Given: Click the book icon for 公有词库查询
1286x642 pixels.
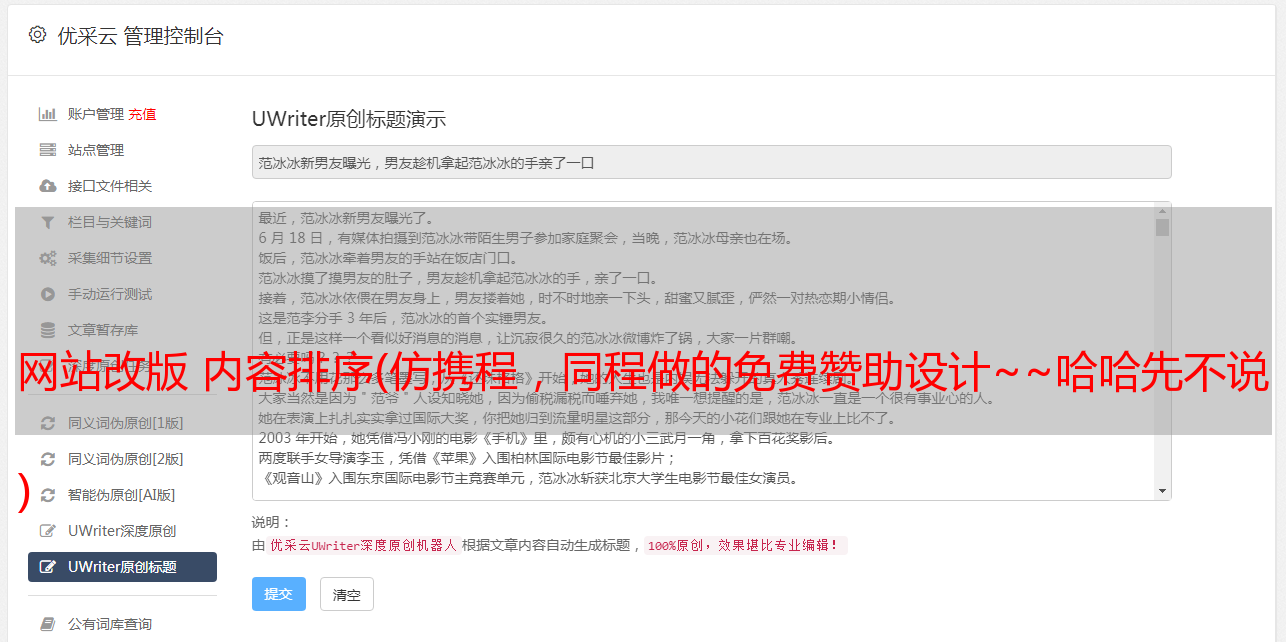Looking at the screenshot, I should pos(47,624).
